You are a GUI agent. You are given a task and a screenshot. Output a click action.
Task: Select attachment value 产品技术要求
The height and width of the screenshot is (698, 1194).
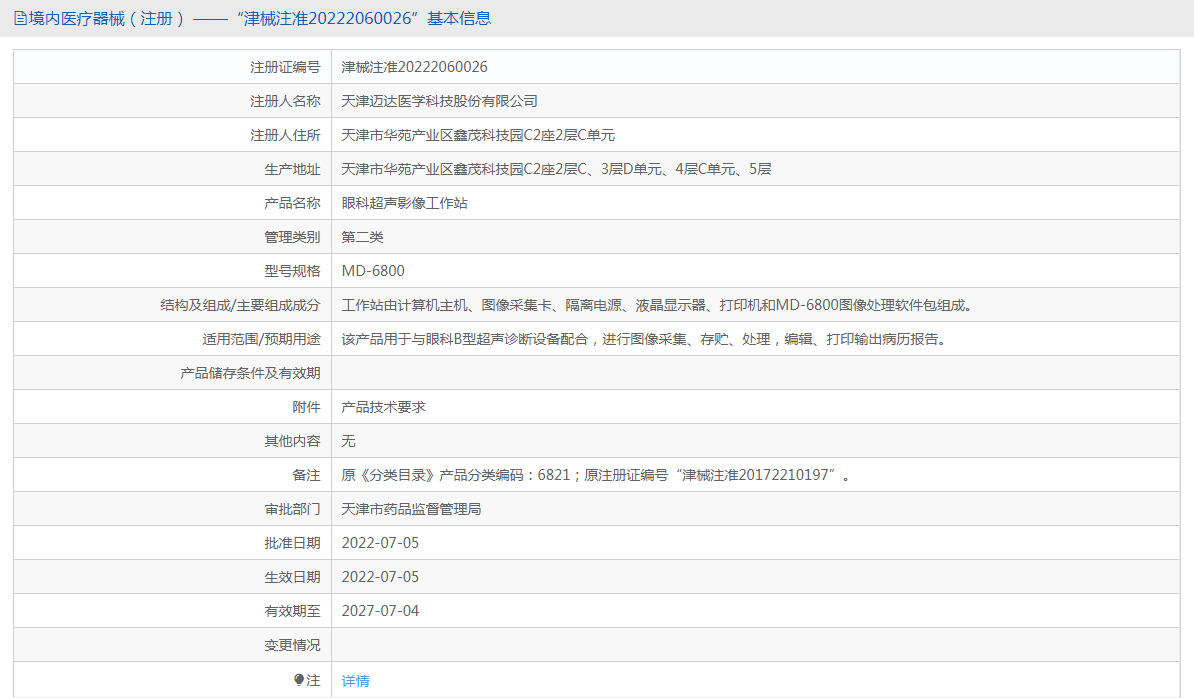coord(384,407)
